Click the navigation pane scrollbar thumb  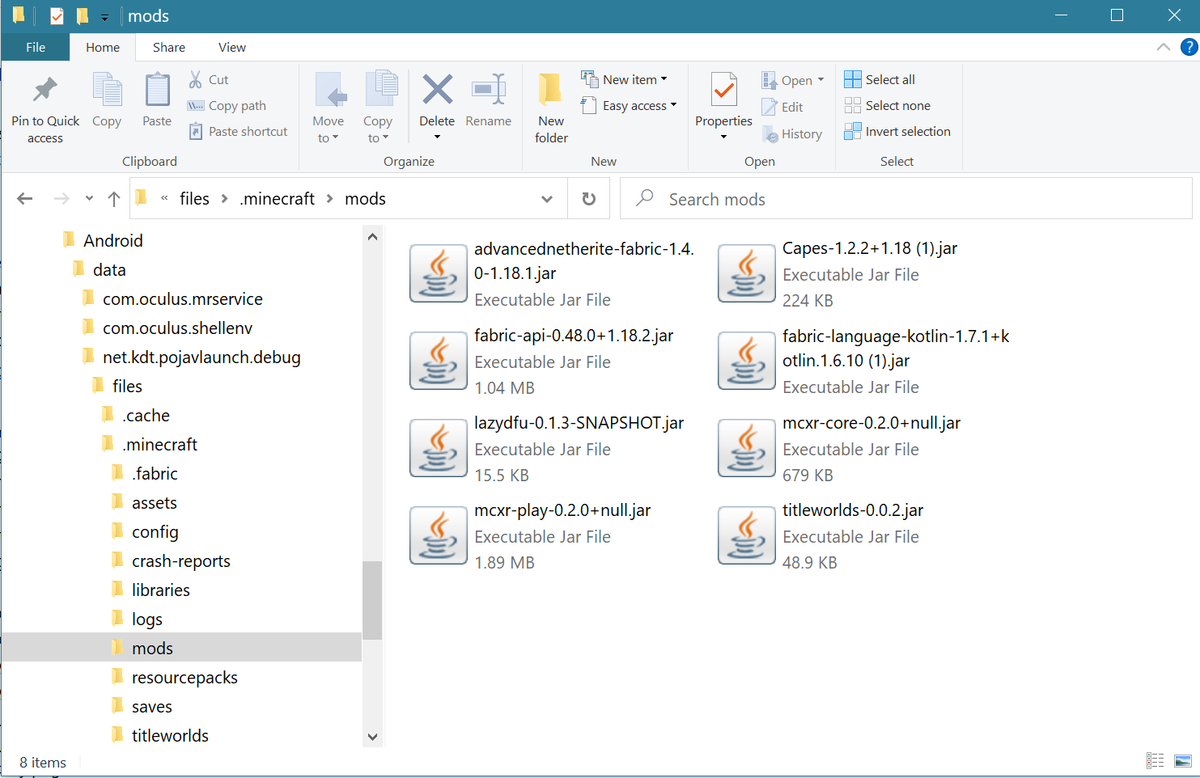[x=372, y=599]
